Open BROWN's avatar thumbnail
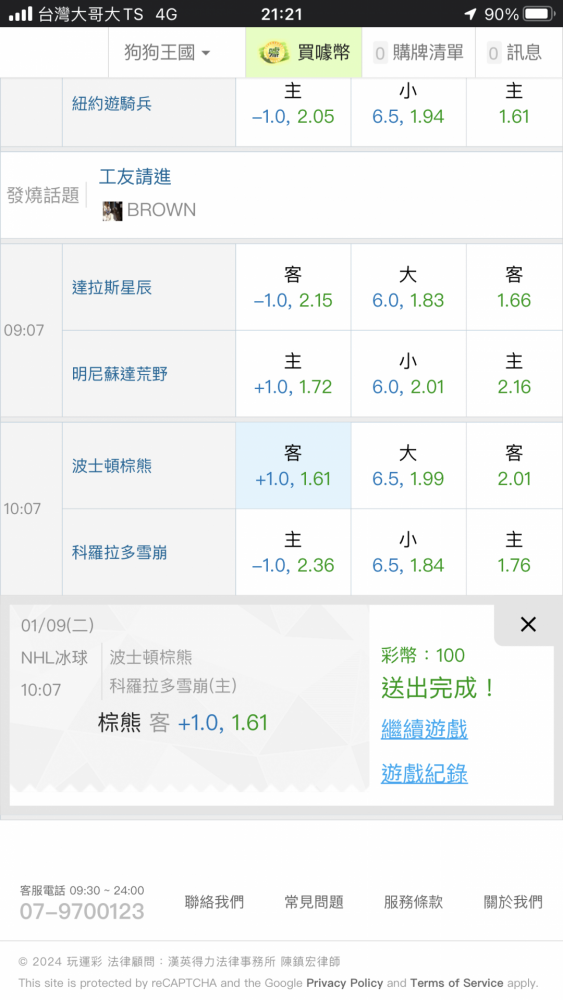The image size is (563, 1000). (x=112, y=210)
